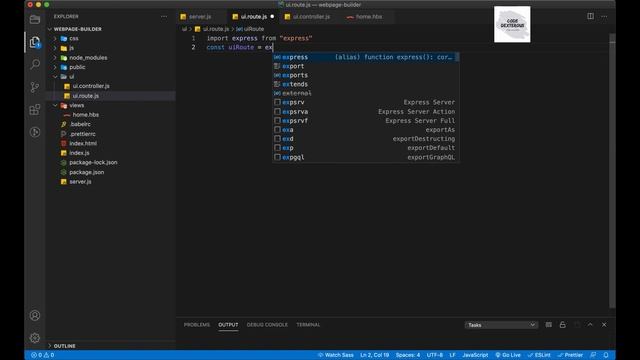Pick the expsrvf Express Server Full snippet
The width and height of the screenshot is (640, 360).
[x=366, y=121]
